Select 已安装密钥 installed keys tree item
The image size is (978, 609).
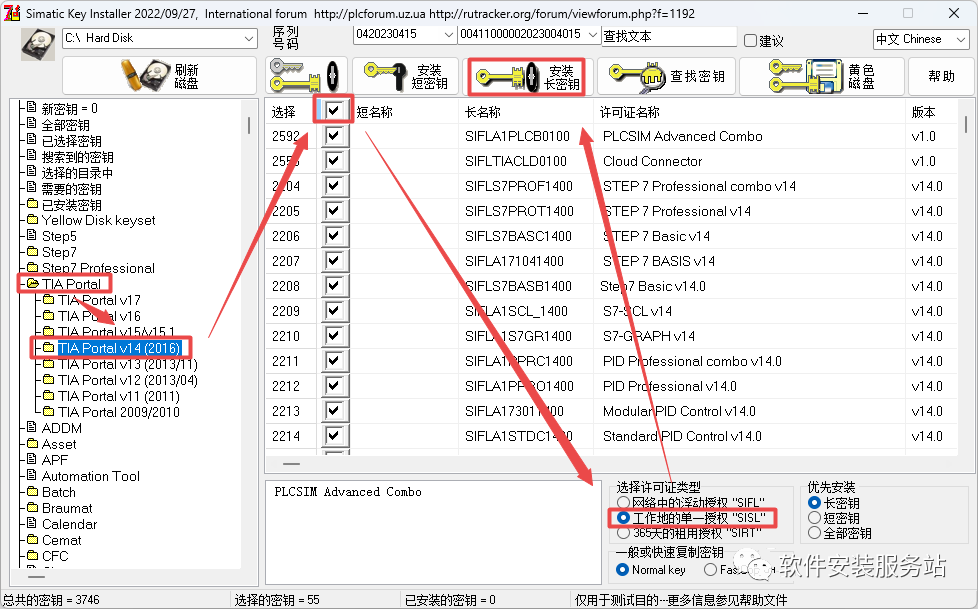pyautogui.click(x=71, y=205)
